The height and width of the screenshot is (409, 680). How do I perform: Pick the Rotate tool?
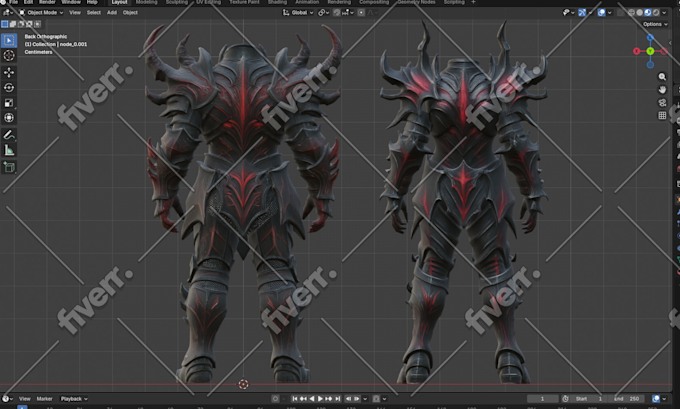(9, 88)
